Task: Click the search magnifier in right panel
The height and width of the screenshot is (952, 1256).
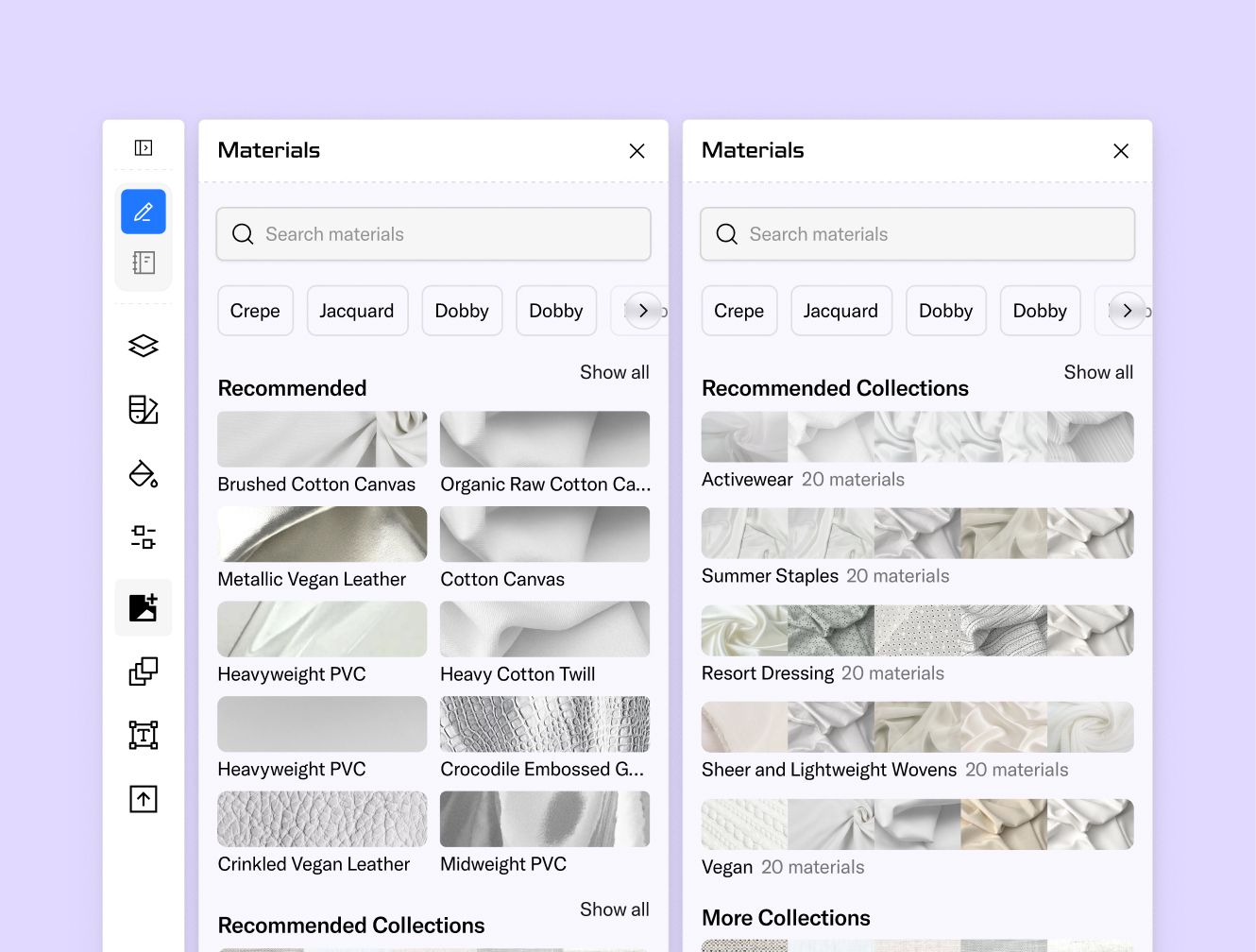Action: pyautogui.click(x=727, y=234)
